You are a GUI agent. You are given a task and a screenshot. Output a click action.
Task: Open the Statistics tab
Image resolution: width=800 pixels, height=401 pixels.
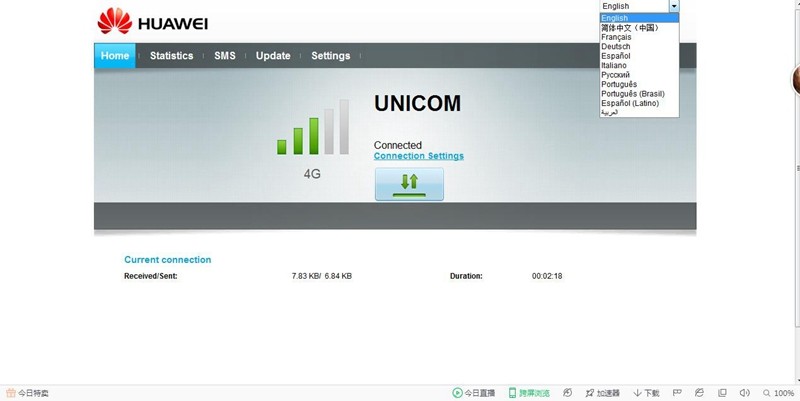tap(171, 56)
